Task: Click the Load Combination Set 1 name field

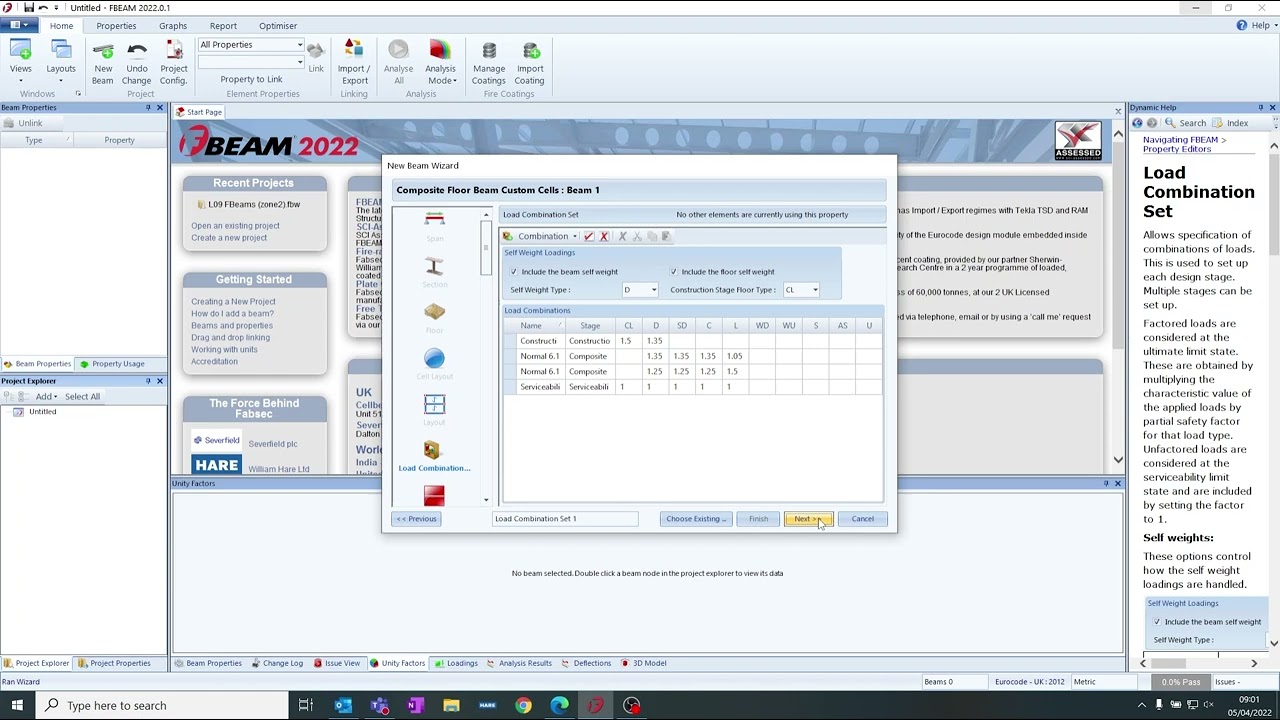Action: coord(565,519)
